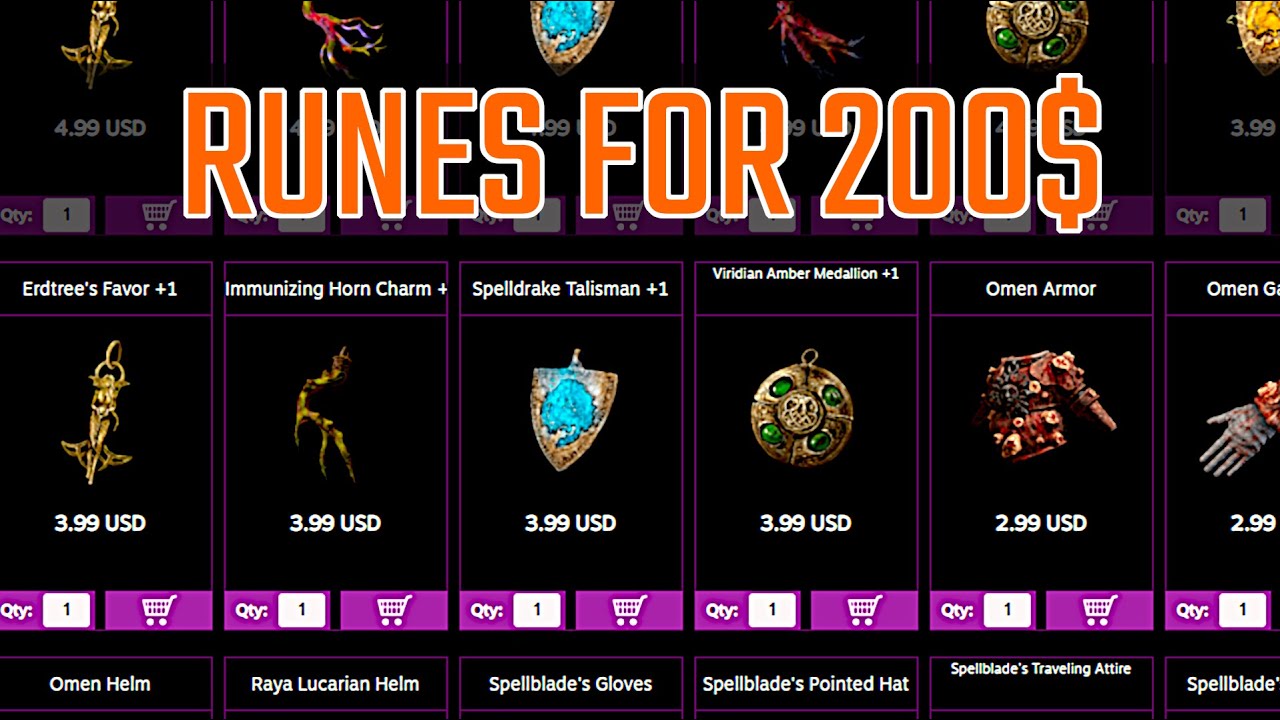Add Immunizing Horn Charm to cart
The height and width of the screenshot is (720, 1280).
pos(394,610)
